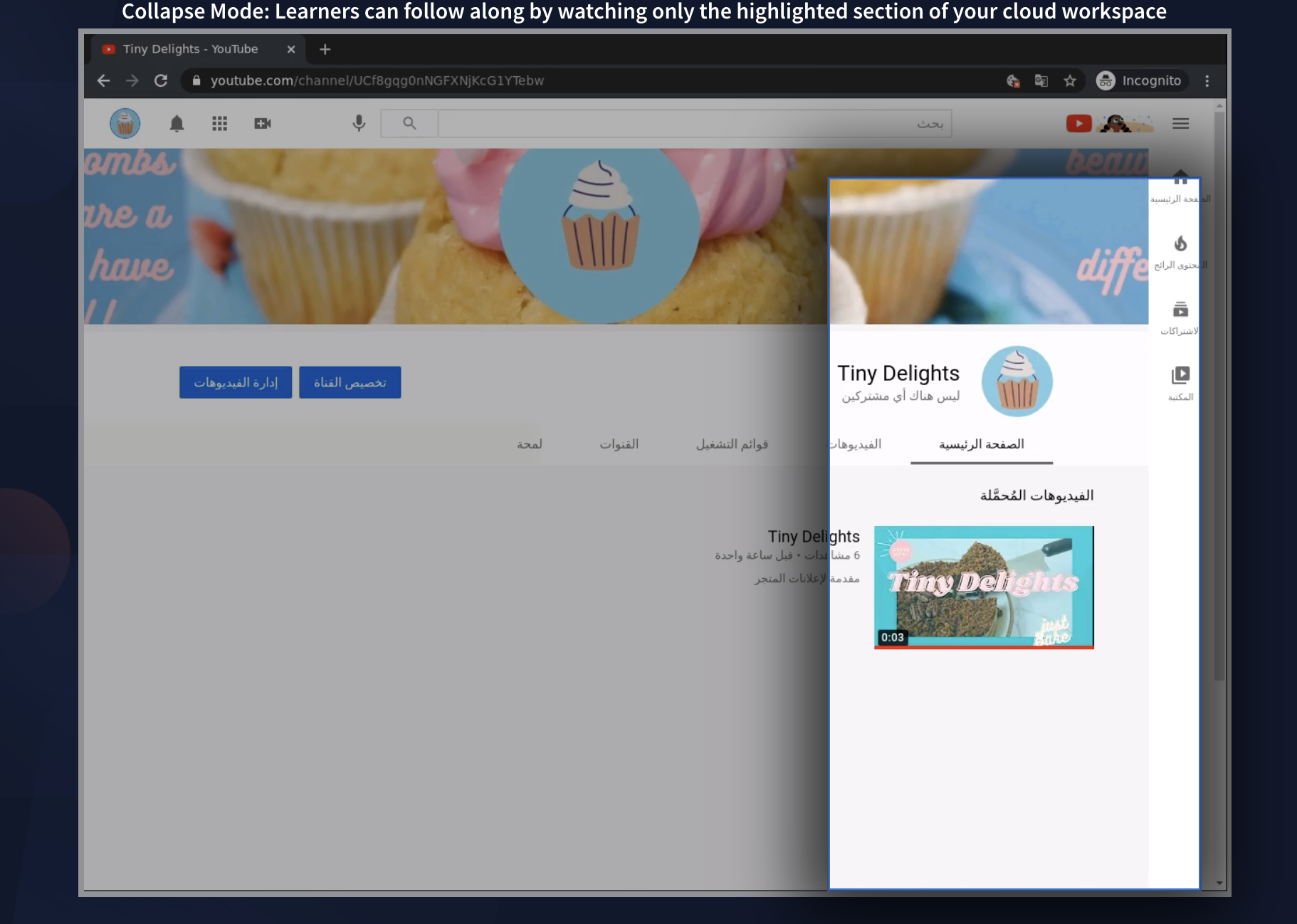Switch to the لمحة tab
1297x924 pixels.
[x=530, y=444]
